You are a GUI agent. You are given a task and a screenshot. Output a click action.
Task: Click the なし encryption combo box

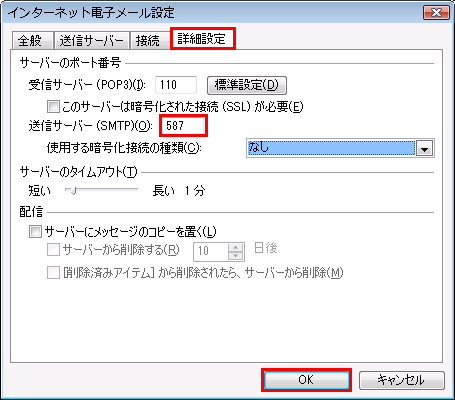(340, 148)
